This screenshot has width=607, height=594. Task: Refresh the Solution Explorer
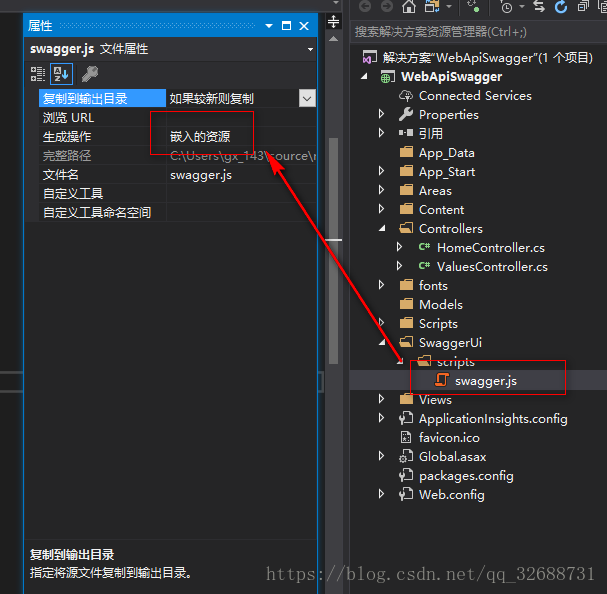(x=561, y=7)
